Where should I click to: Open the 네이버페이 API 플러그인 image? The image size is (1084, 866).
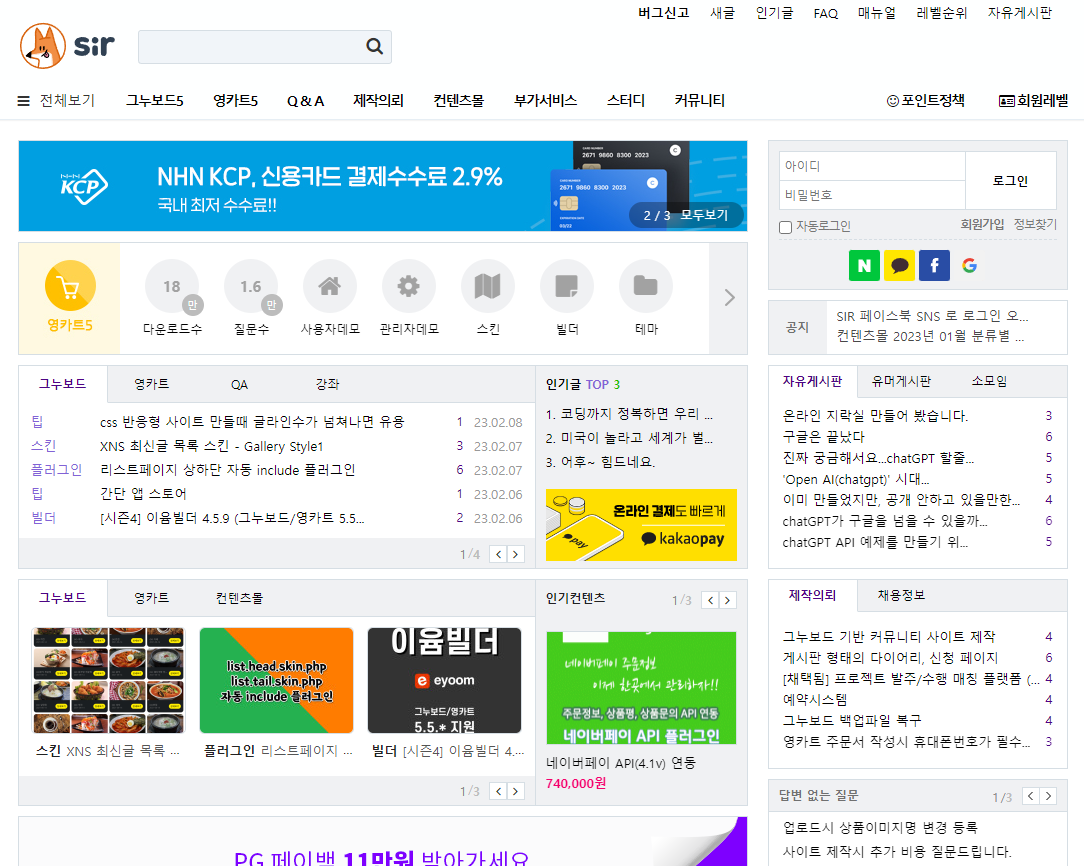[642, 688]
